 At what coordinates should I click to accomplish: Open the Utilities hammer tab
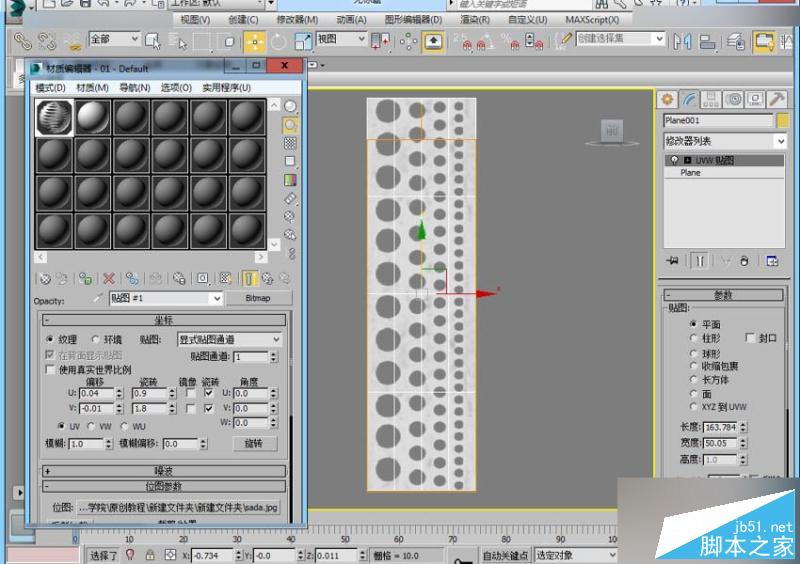tap(777, 99)
